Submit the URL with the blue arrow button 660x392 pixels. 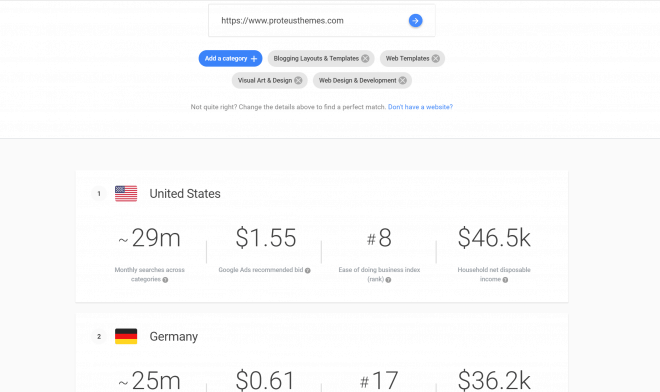click(x=415, y=21)
